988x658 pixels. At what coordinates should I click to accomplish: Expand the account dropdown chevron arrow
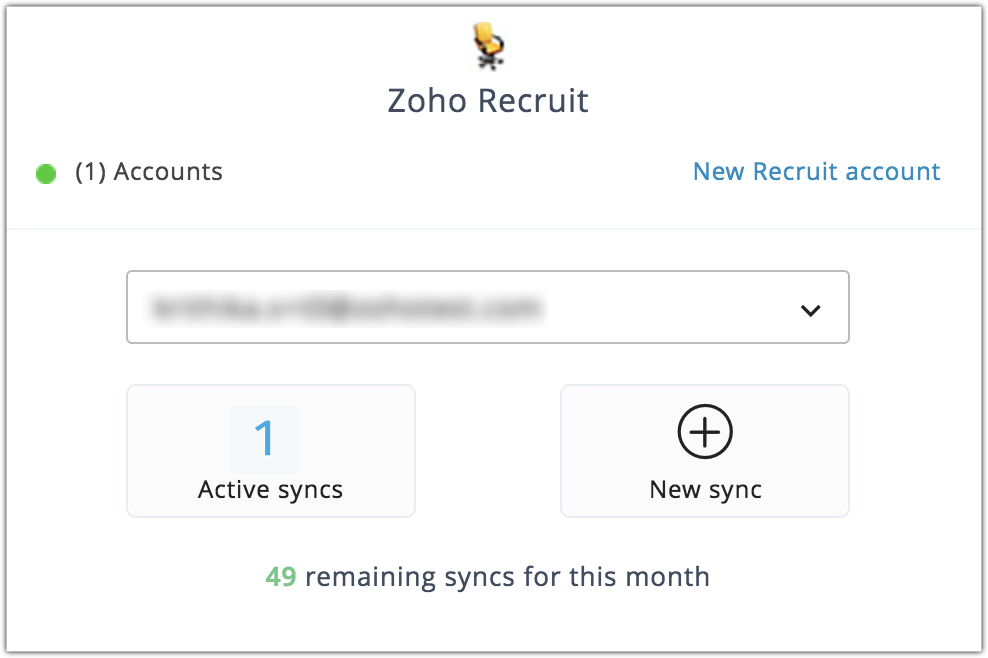coord(811,310)
